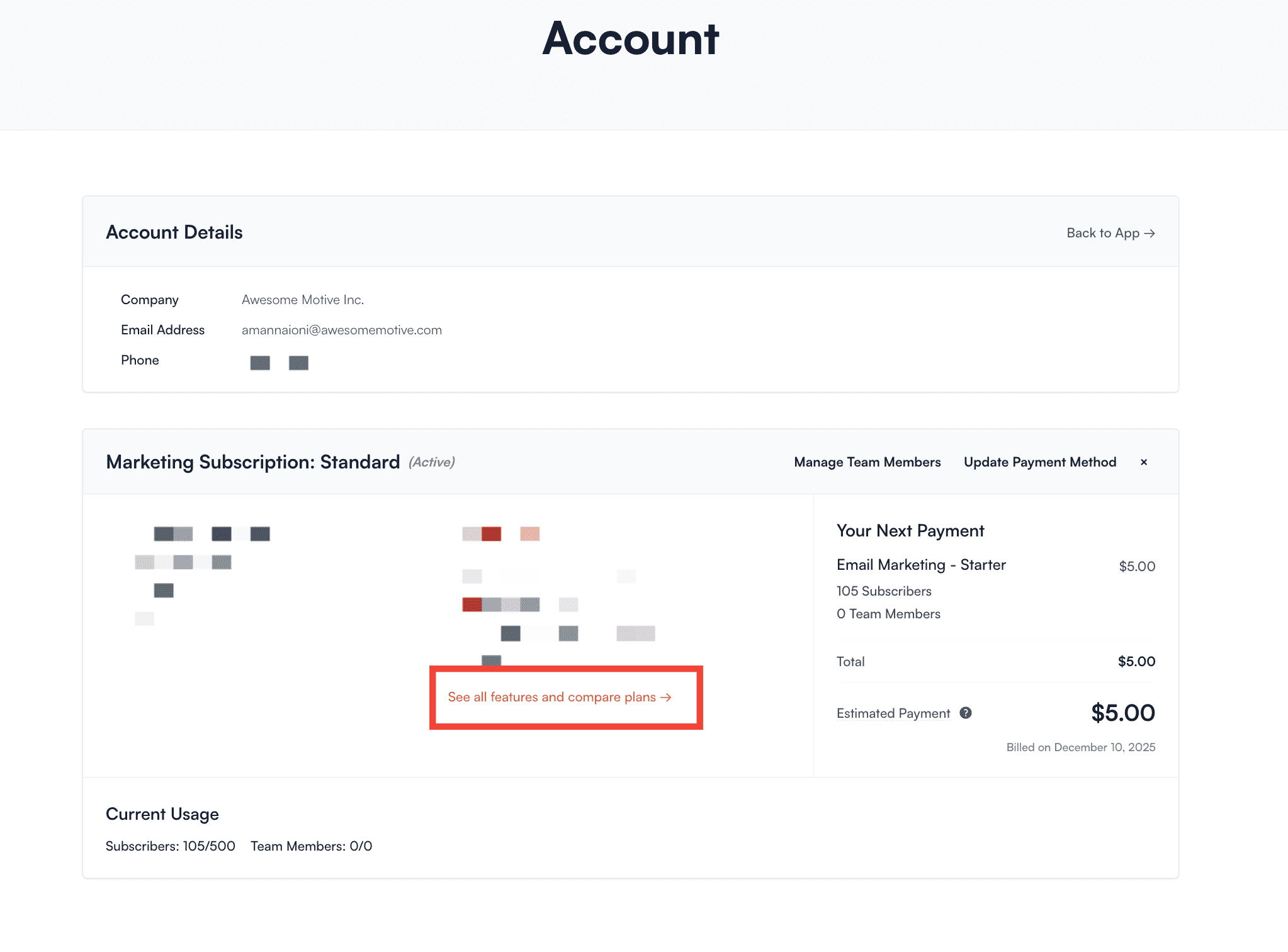The image size is (1288, 952).
Task: Open See all features and compare plans
Action: (x=559, y=697)
